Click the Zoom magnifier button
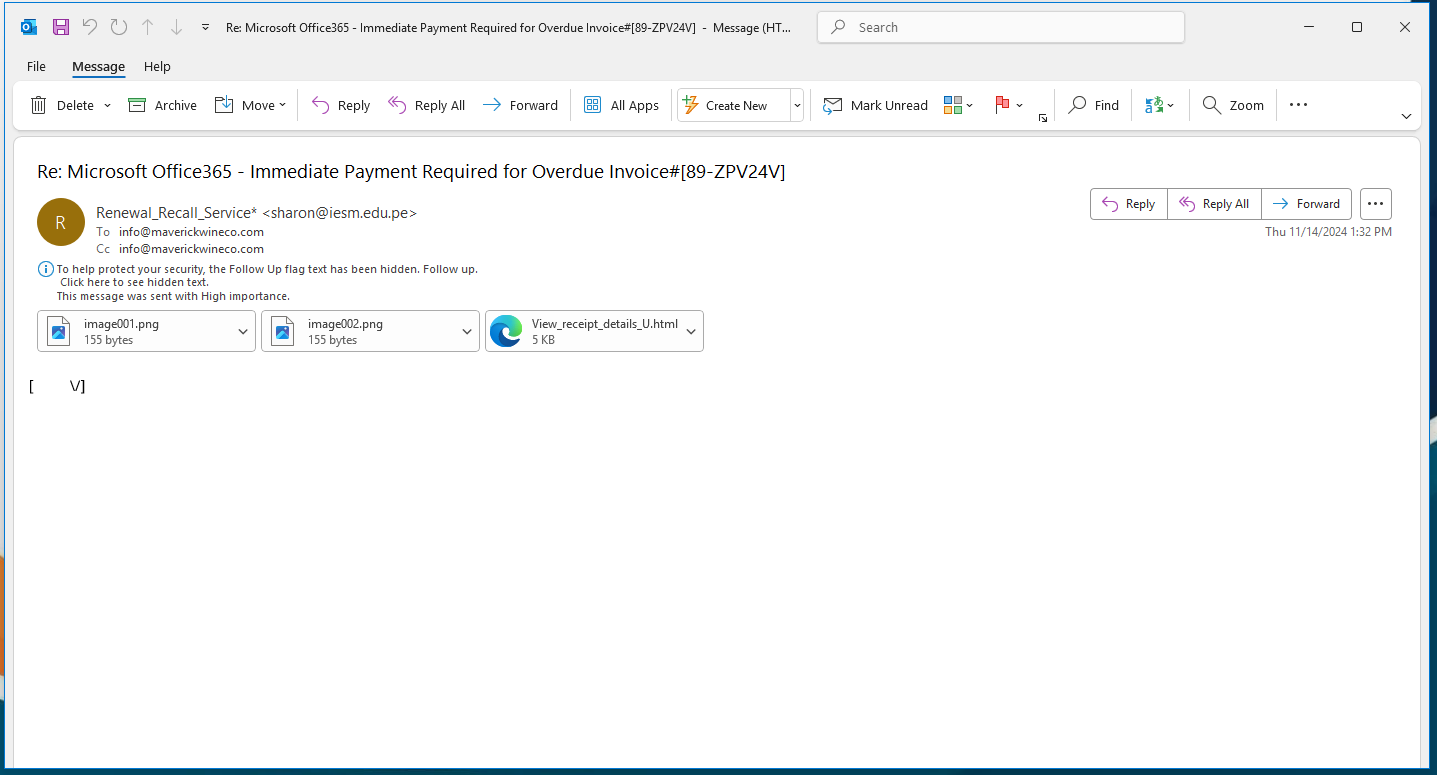 pyautogui.click(x=1233, y=105)
